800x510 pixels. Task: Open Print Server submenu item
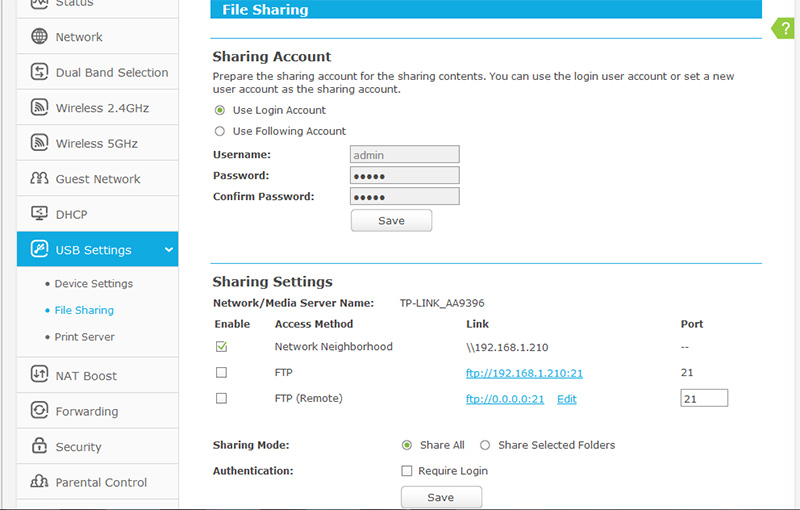pyautogui.click(x=84, y=337)
